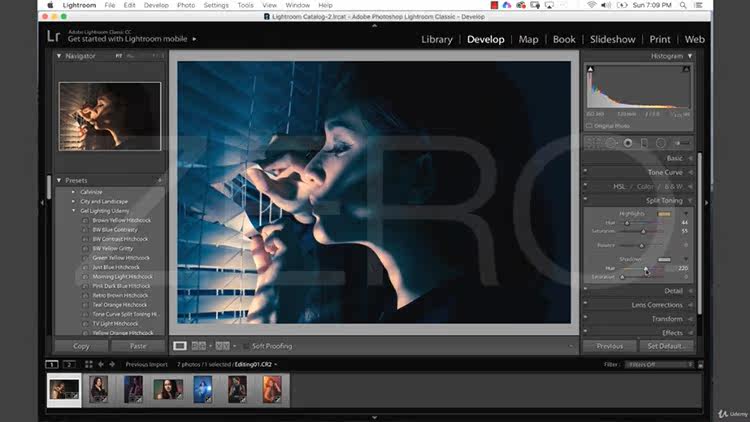Image resolution: width=750 pixels, height=422 pixels.
Task: Expand the Basic panel arrow
Action: 690,158
